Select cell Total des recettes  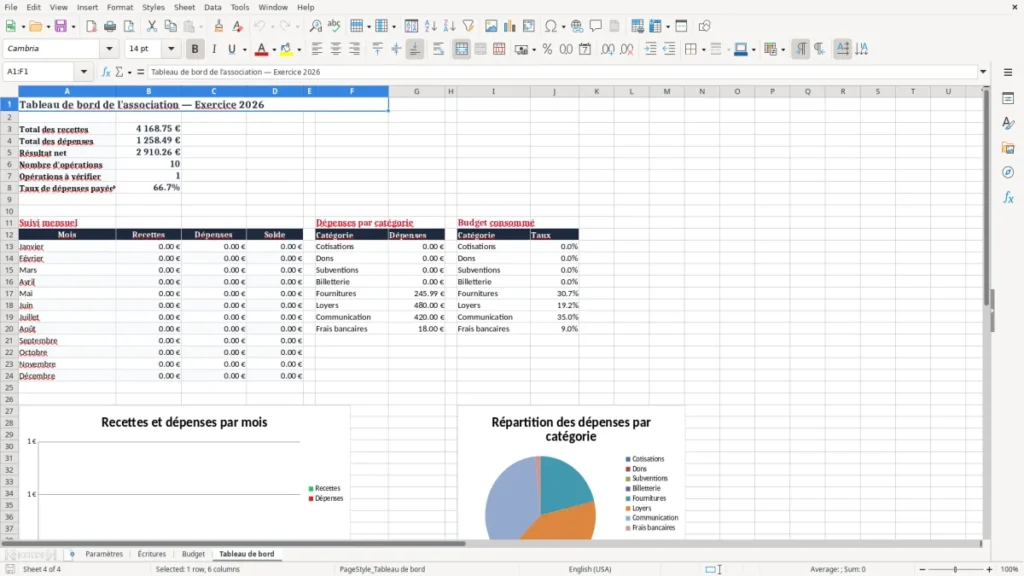67,129
